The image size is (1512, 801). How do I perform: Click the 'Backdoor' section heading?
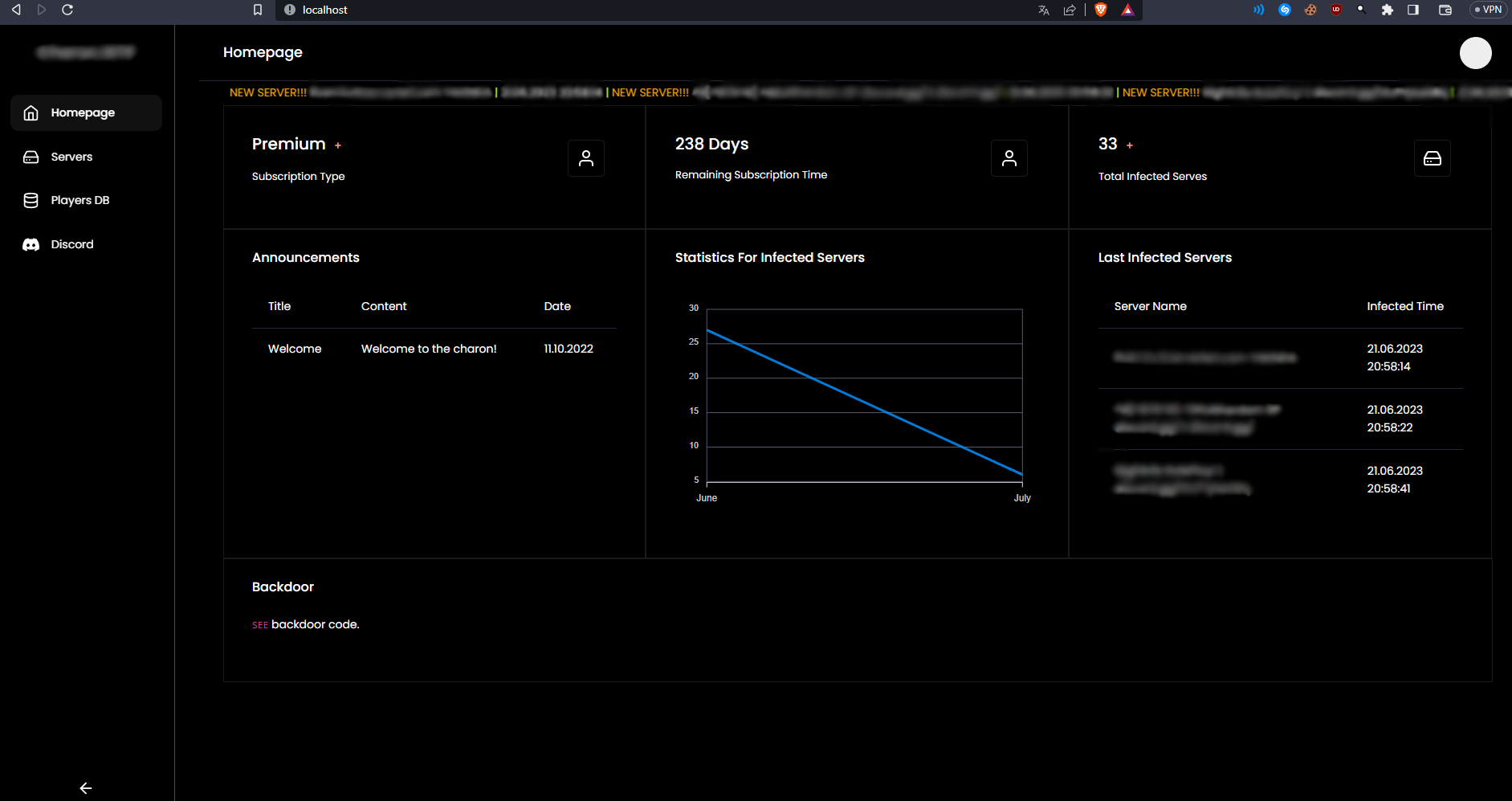tap(283, 586)
